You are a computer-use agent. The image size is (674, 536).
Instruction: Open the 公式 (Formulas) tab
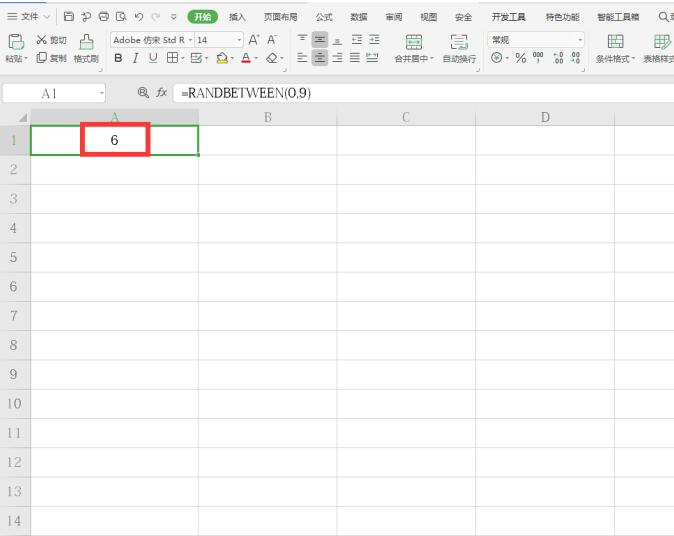click(x=324, y=17)
